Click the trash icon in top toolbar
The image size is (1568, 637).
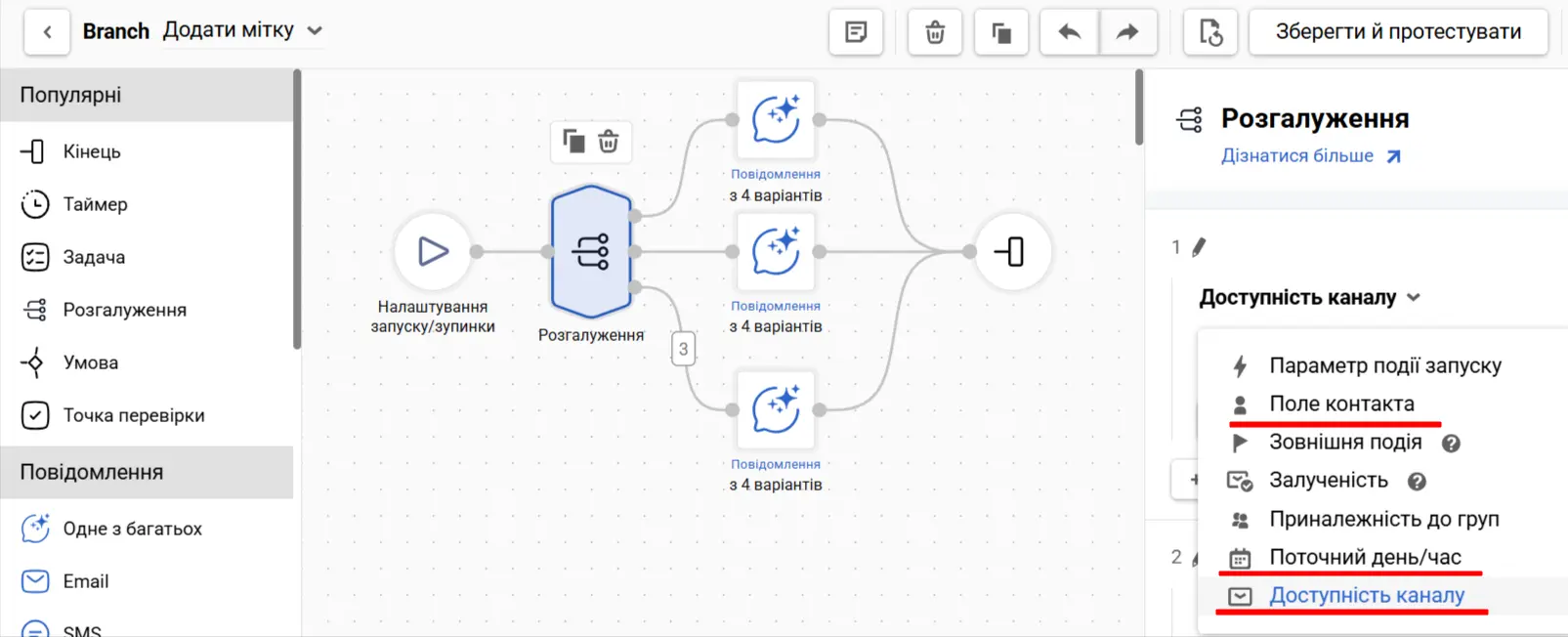coord(935,33)
